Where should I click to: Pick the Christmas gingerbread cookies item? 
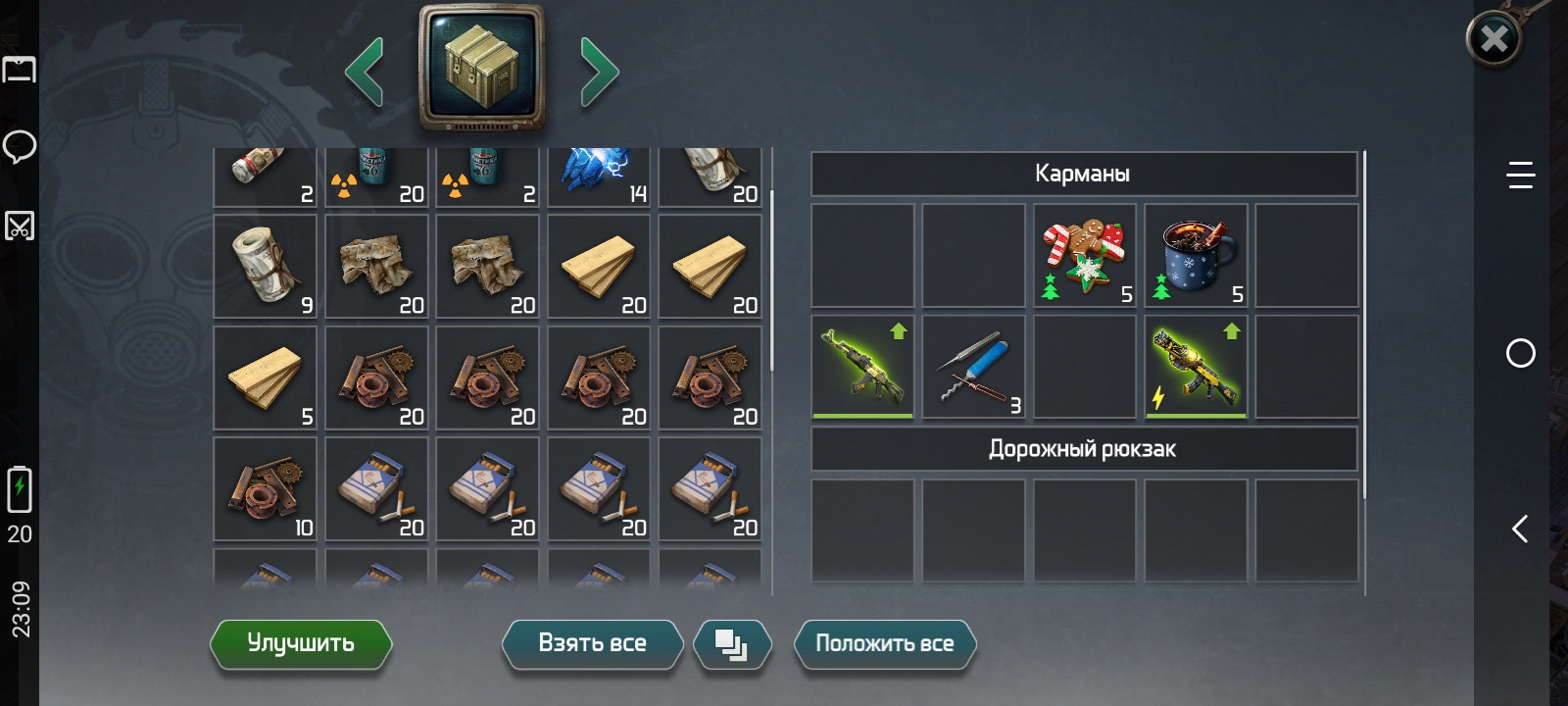(1085, 256)
